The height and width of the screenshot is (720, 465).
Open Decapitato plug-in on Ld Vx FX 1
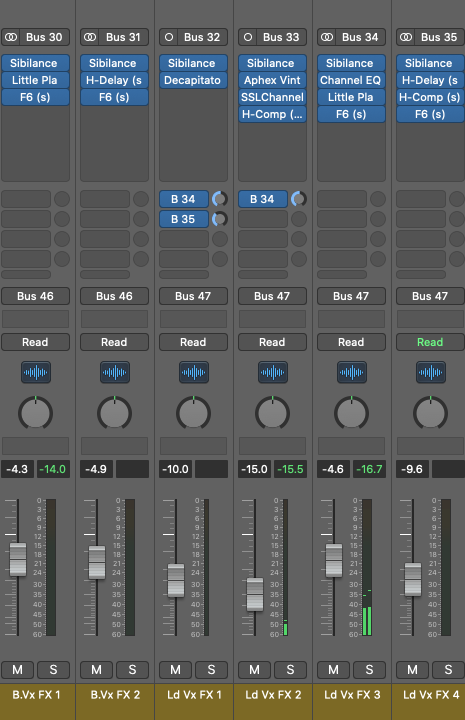click(193, 80)
